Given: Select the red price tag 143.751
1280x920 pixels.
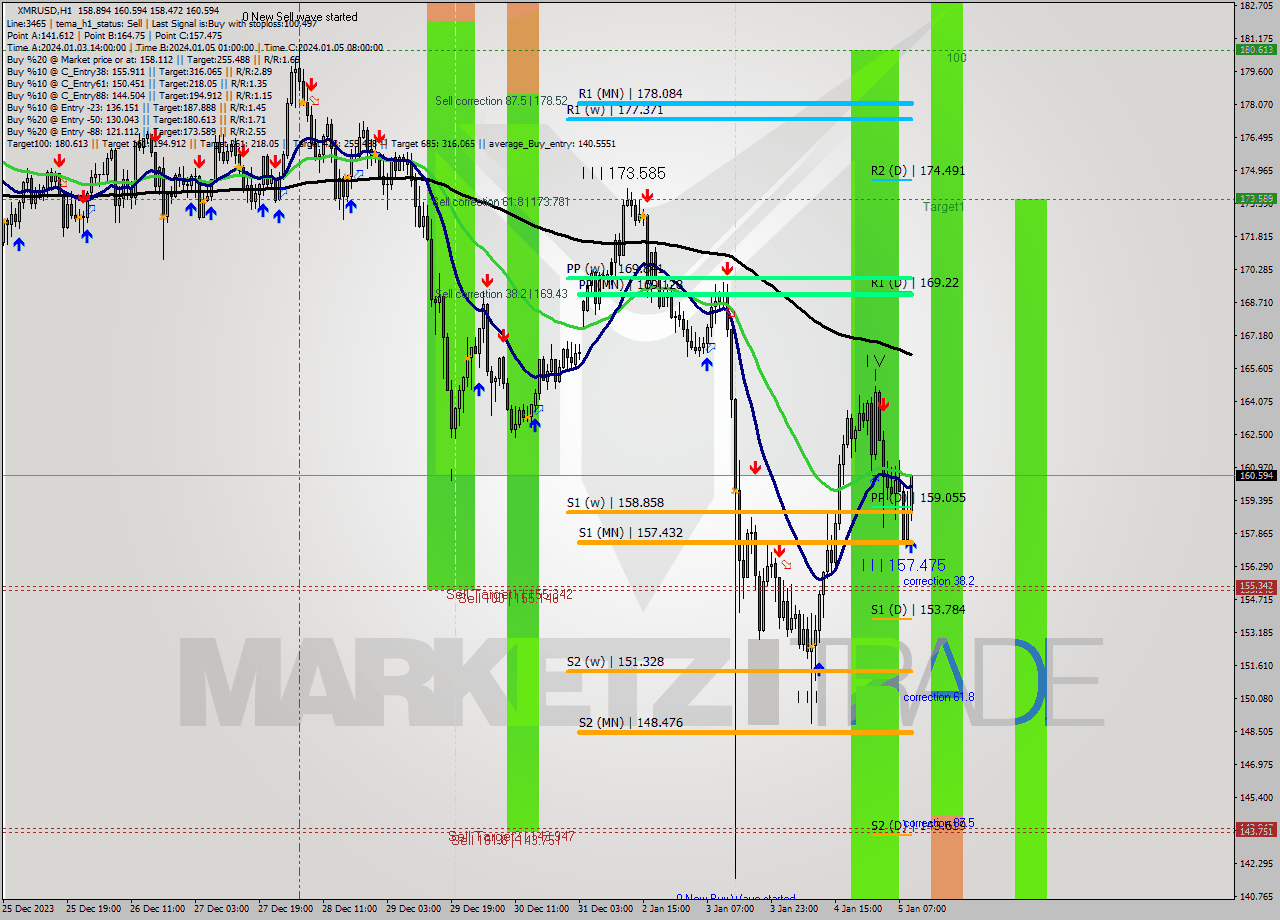Looking at the screenshot, I should 1256,830.
